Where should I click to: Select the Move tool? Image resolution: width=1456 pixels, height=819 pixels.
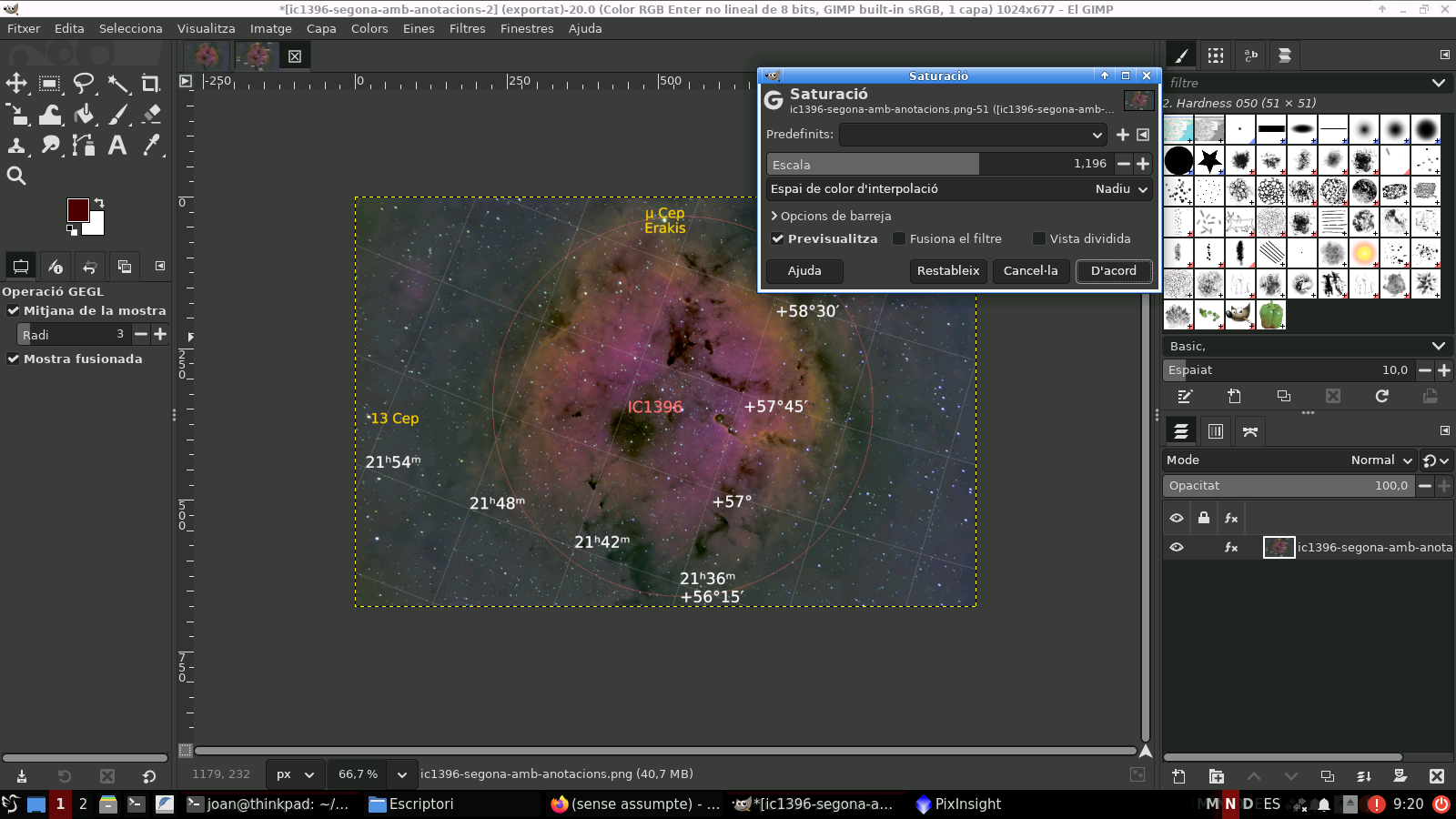pyautogui.click(x=15, y=82)
